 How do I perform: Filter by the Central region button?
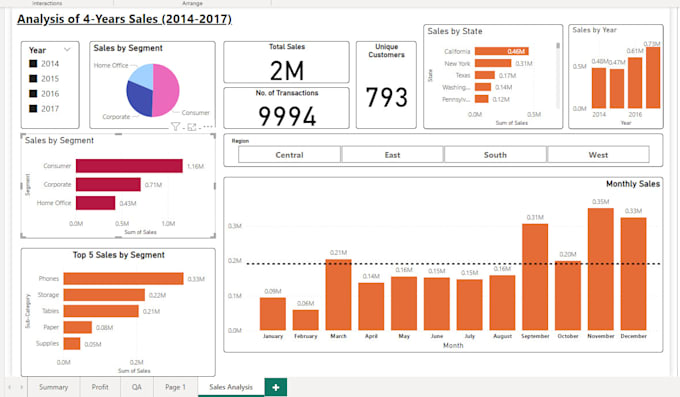(x=289, y=154)
